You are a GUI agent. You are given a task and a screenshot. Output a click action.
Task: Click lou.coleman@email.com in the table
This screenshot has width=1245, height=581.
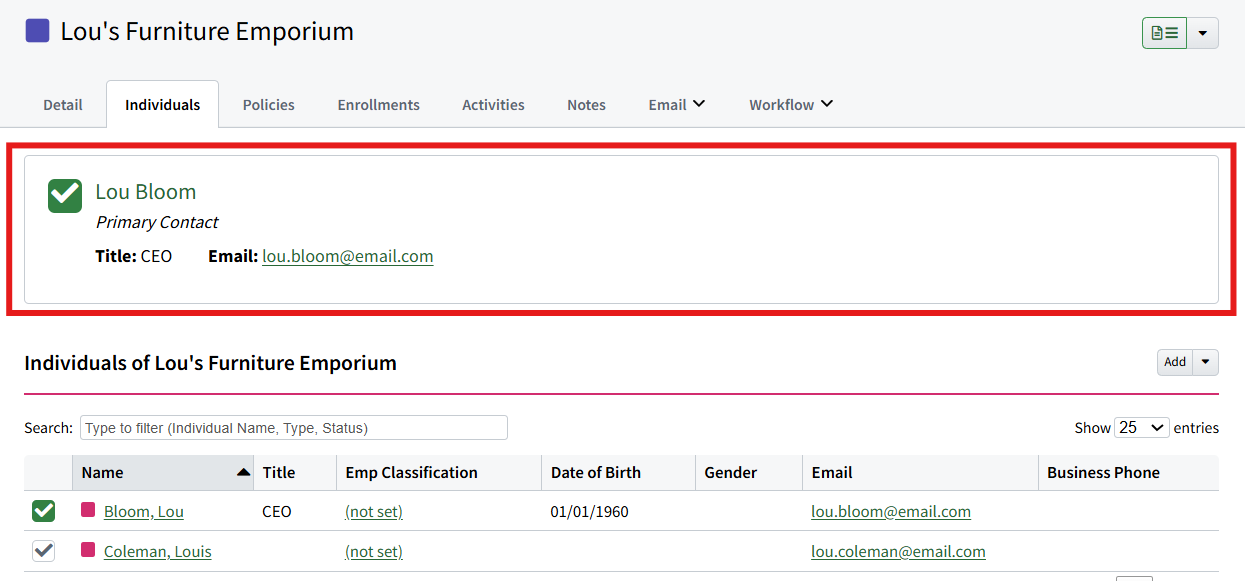[x=898, y=552]
